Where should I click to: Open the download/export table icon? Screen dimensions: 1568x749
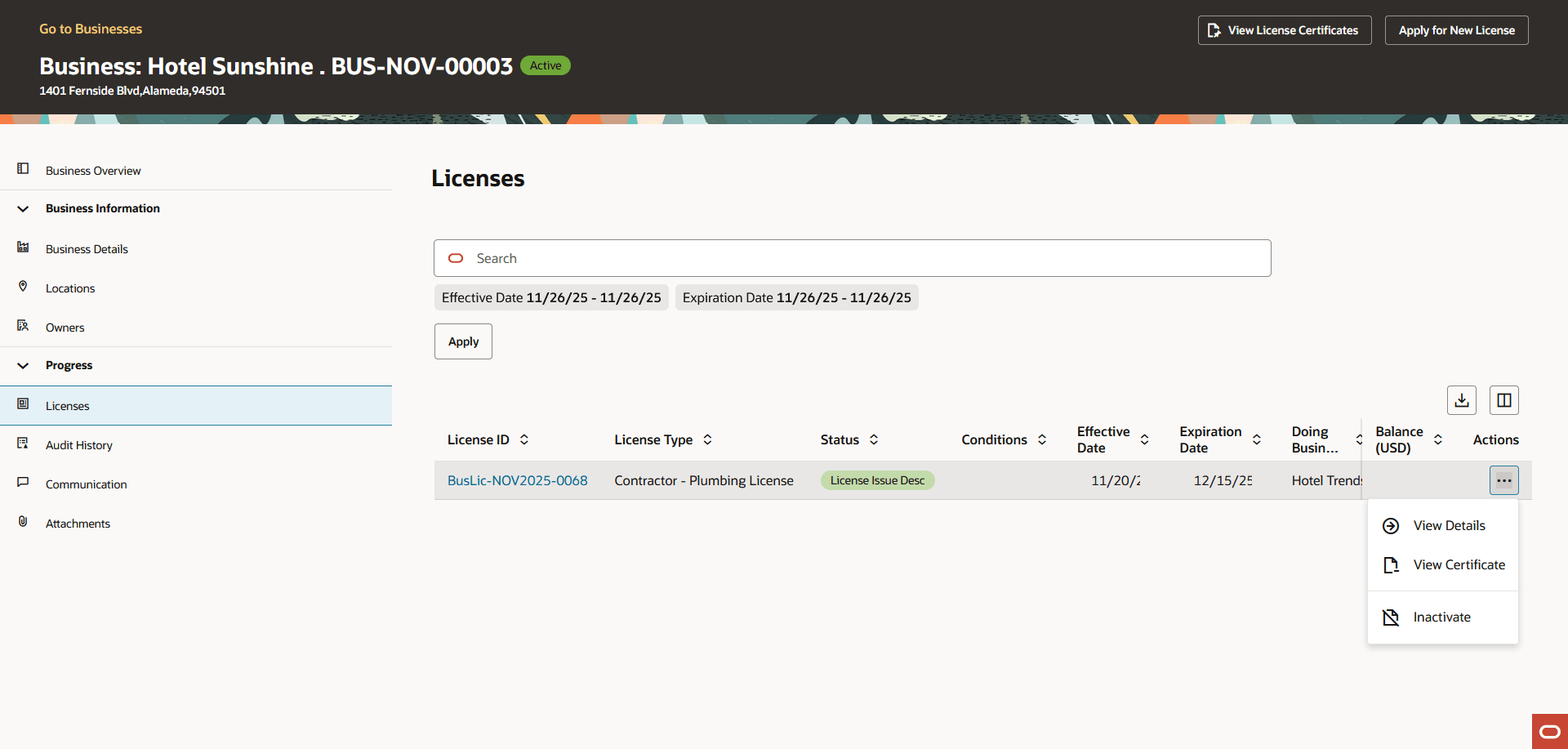(x=1462, y=400)
